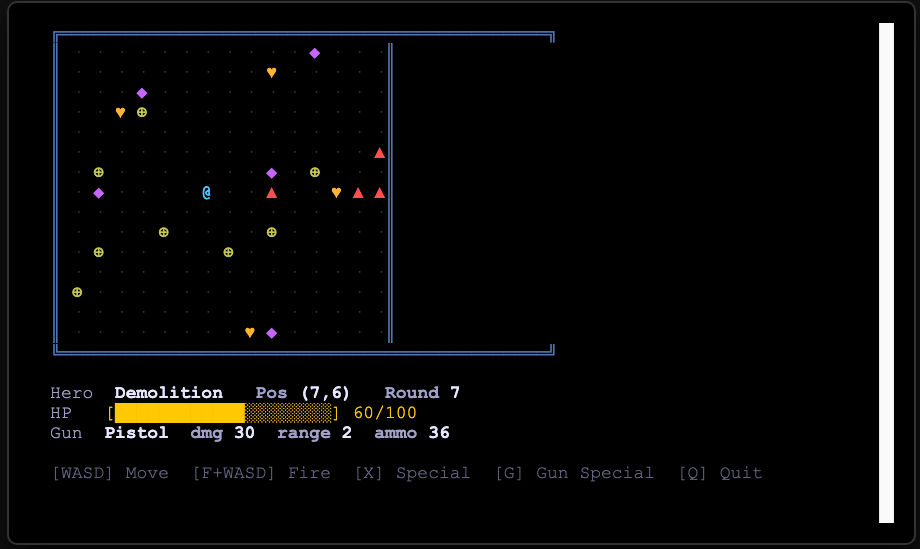The width and height of the screenshot is (920, 549).
Task: Click the gun name Pistol
Action: 136,433
